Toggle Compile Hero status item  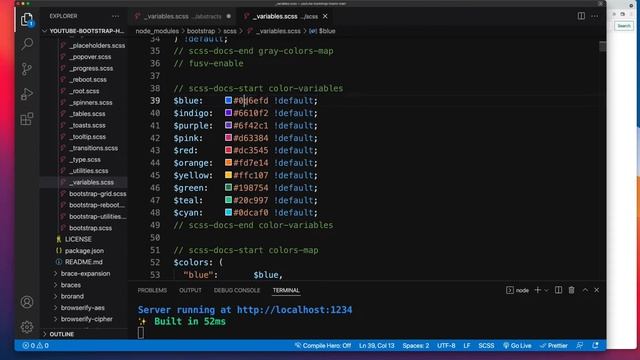322,345
